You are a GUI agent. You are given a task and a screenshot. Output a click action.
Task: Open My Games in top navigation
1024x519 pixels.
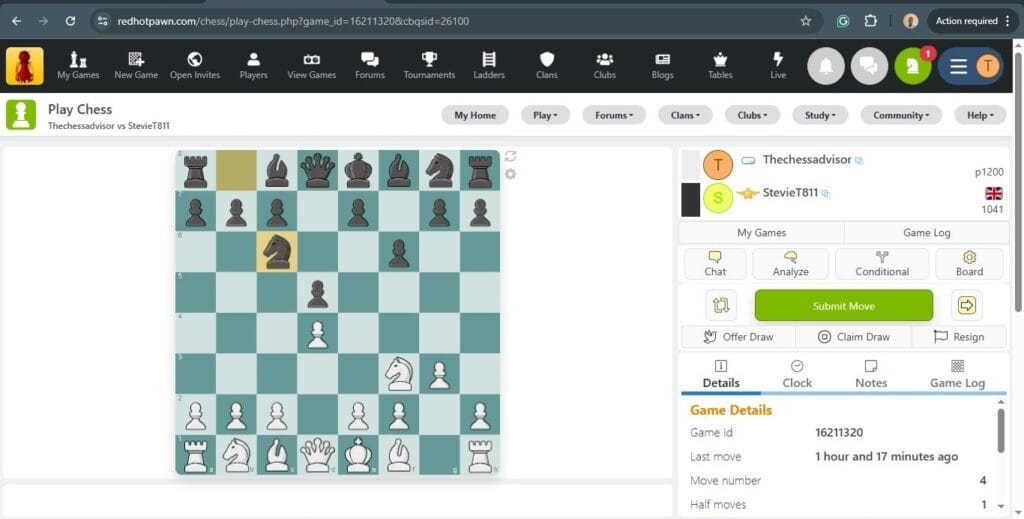(x=78, y=66)
